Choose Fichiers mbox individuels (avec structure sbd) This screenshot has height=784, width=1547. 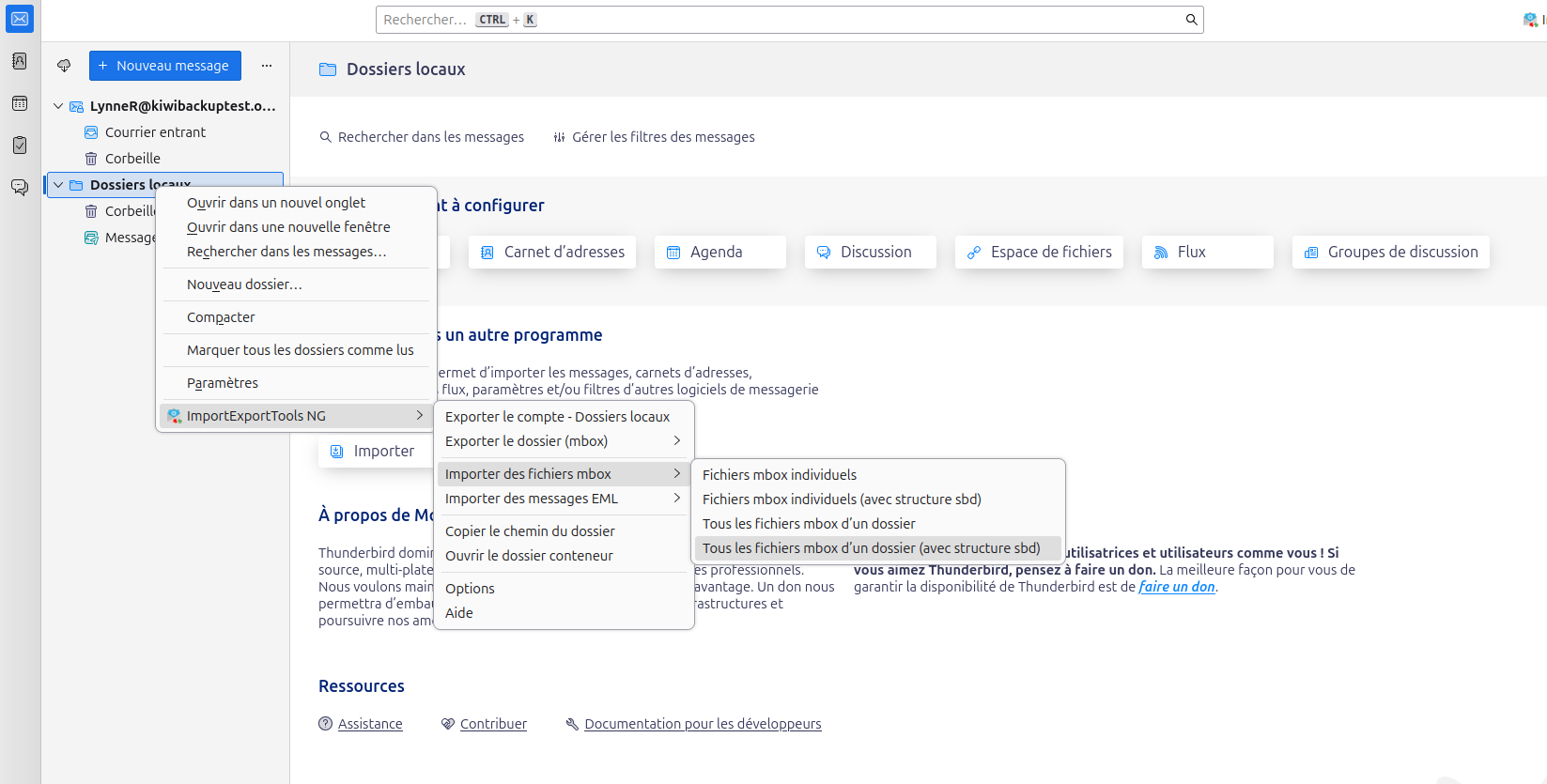[878, 500]
